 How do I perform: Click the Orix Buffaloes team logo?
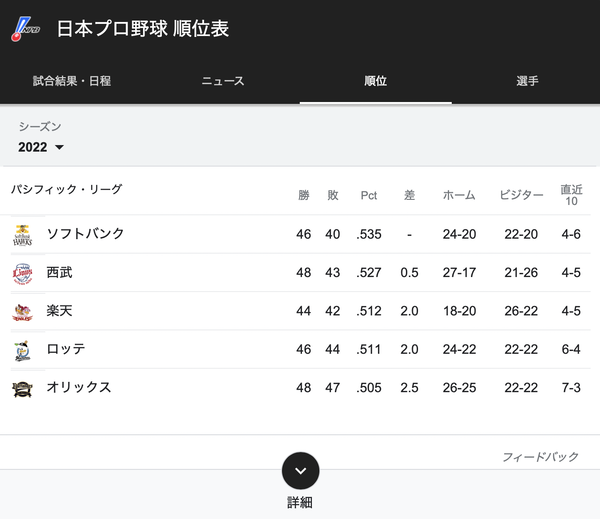(x=23, y=389)
